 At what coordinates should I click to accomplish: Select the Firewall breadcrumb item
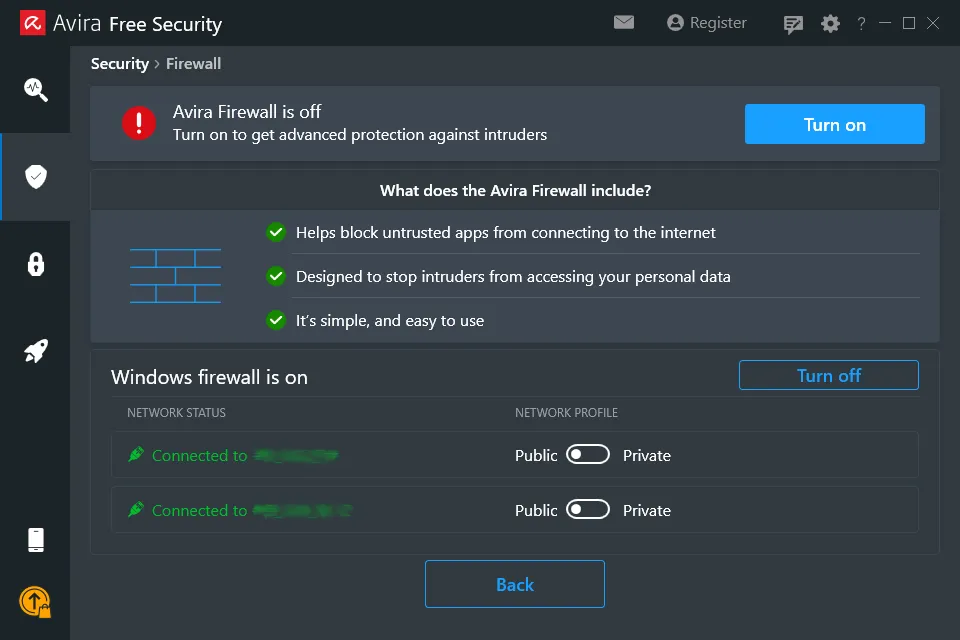tap(193, 63)
